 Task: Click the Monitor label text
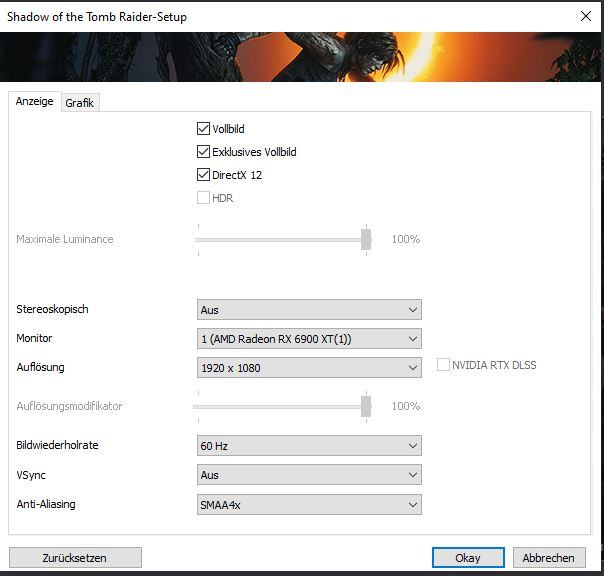pyautogui.click(x=34, y=338)
